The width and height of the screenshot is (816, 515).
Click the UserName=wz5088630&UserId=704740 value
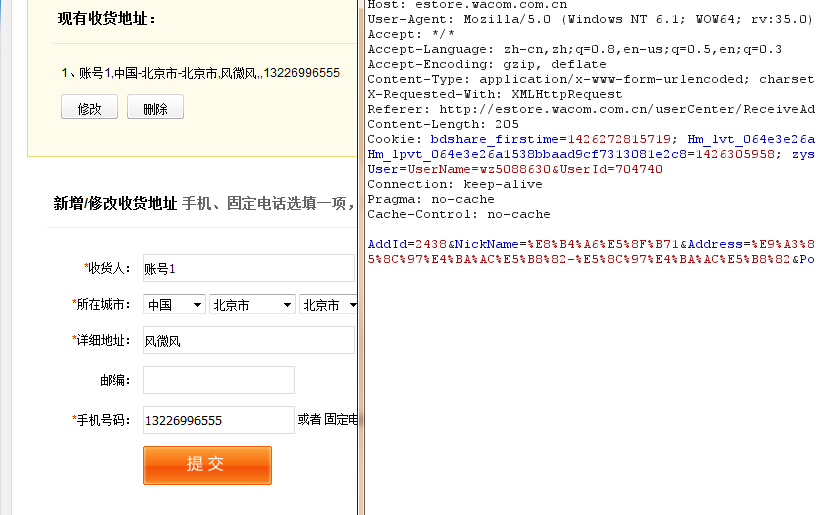535,169
